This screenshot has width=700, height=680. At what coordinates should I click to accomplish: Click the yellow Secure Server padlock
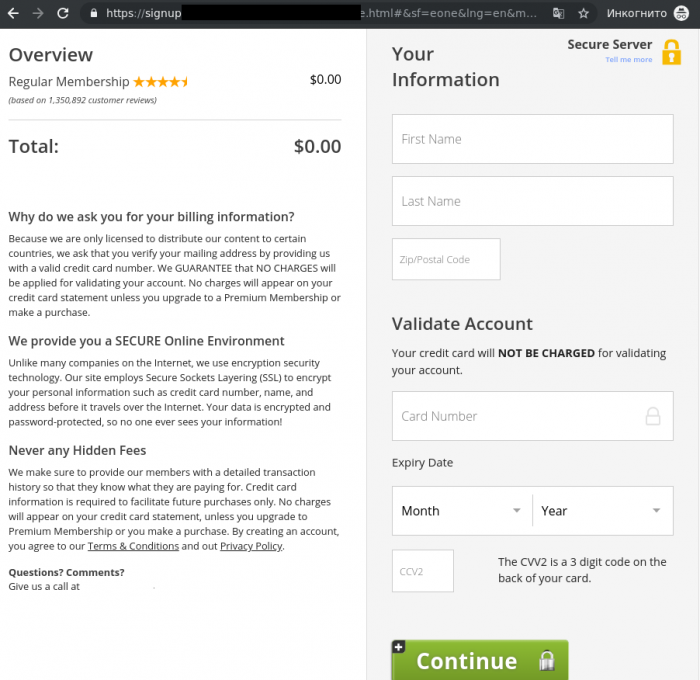[671, 52]
